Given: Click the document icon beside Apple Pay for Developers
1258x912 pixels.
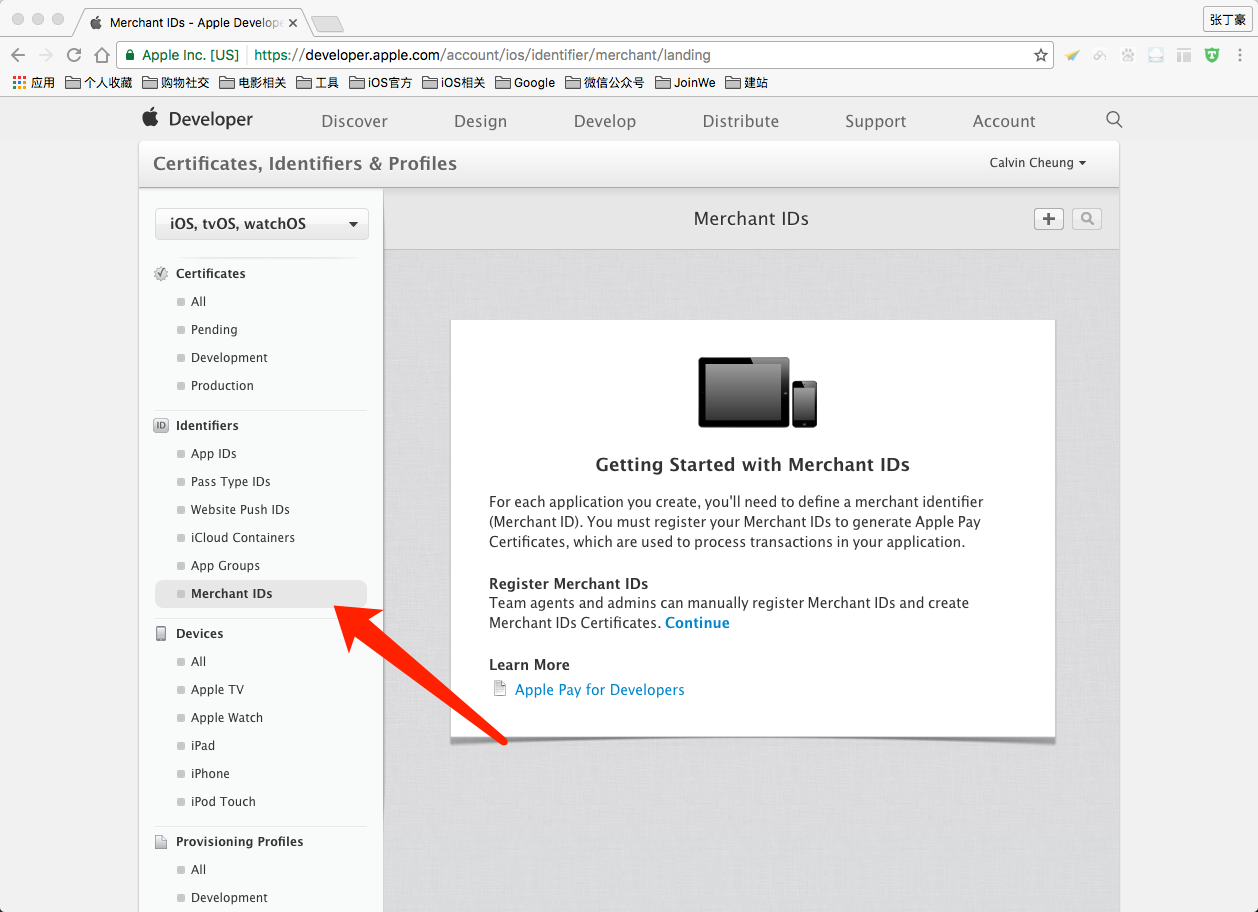Looking at the screenshot, I should [500, 688].
